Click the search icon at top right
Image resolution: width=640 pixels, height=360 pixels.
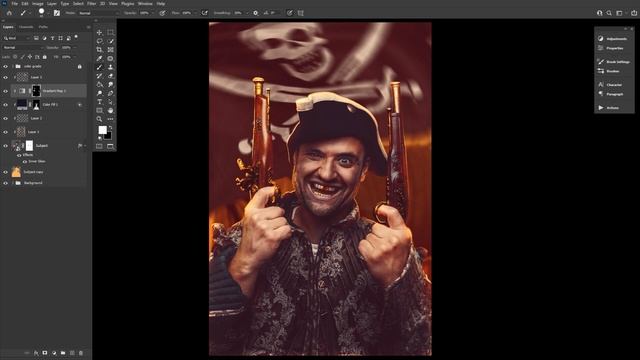click(609, 13)
